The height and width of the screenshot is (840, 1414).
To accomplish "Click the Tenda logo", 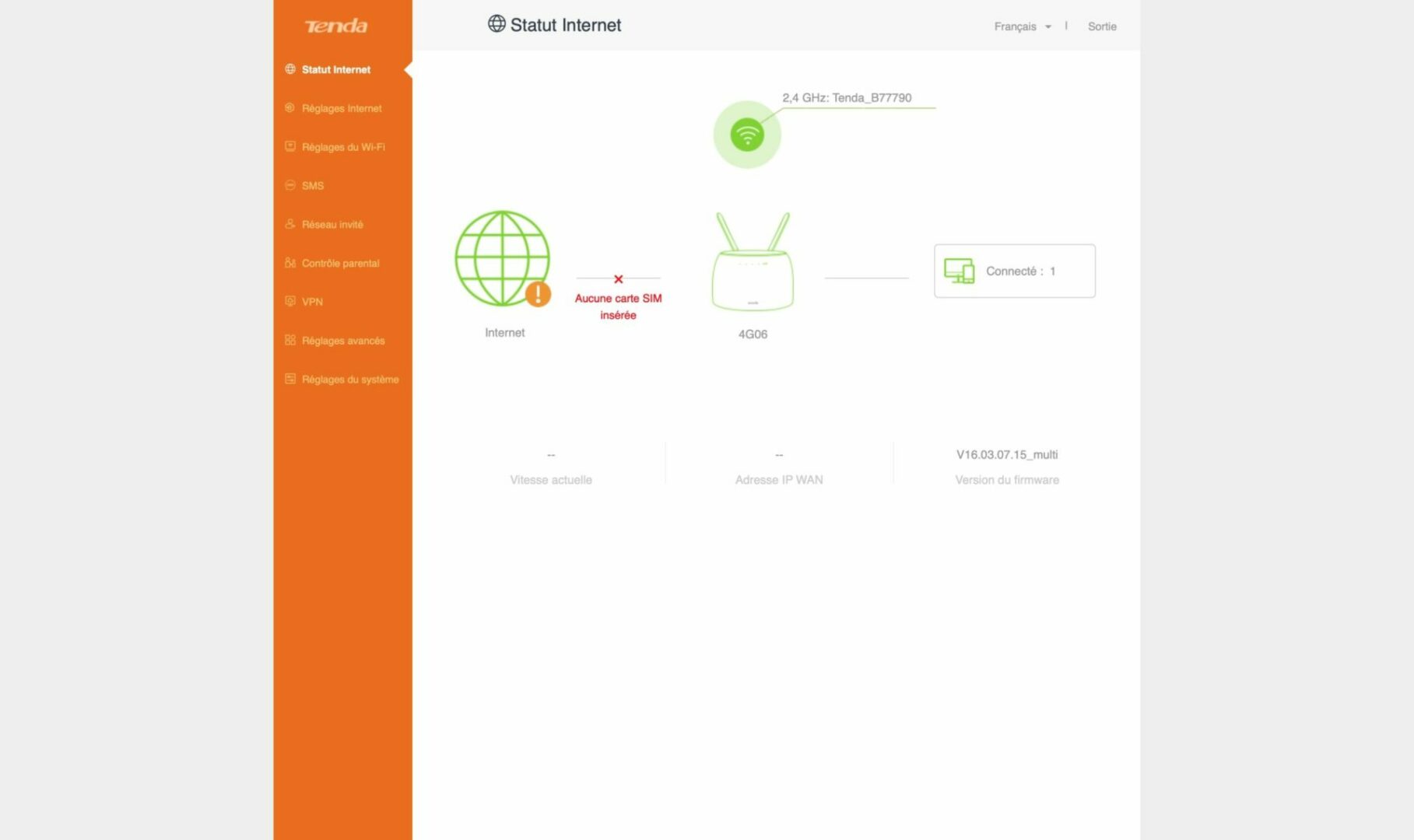I will click(x=335, y=26).
